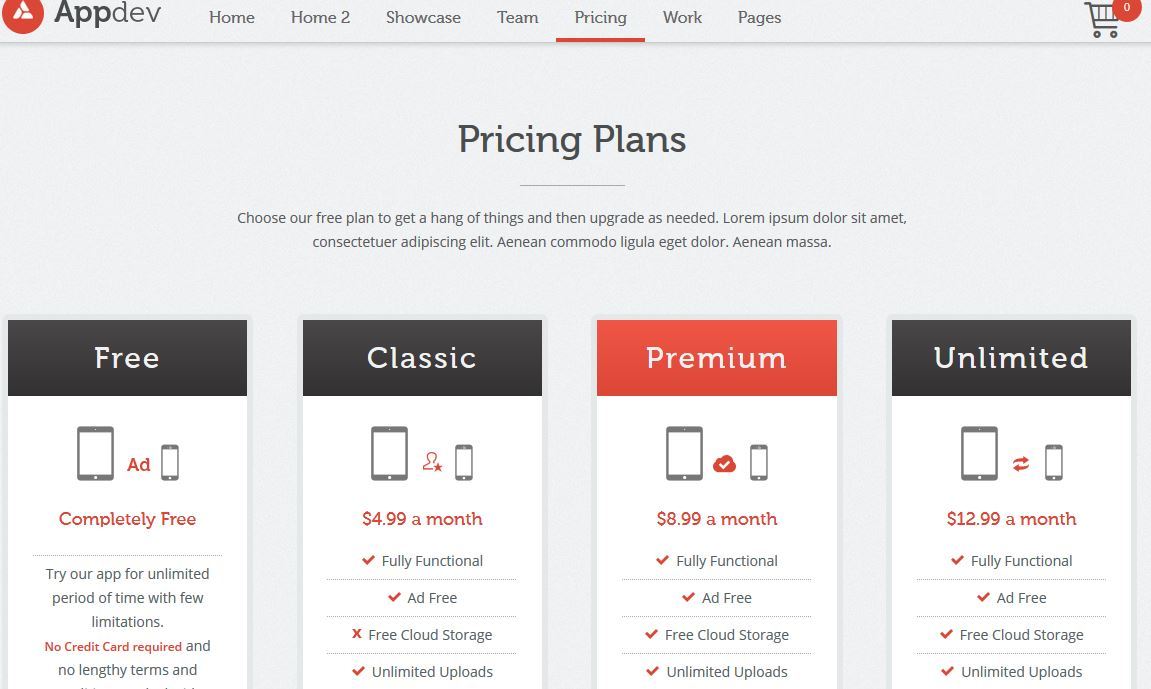Image resolution: width=1151 pixels, height=689 pixels.
Task: Select the Pricing tab in navigation
Action: [x=600, y=18]
